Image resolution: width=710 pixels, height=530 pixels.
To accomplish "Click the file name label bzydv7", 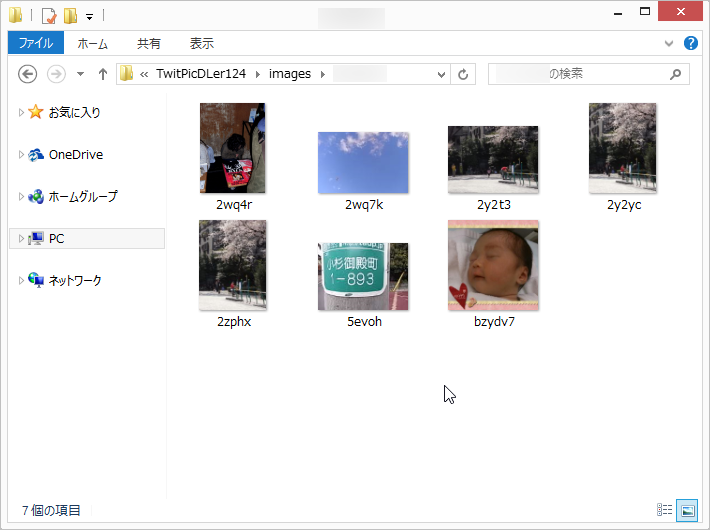I will coord(494,322).
